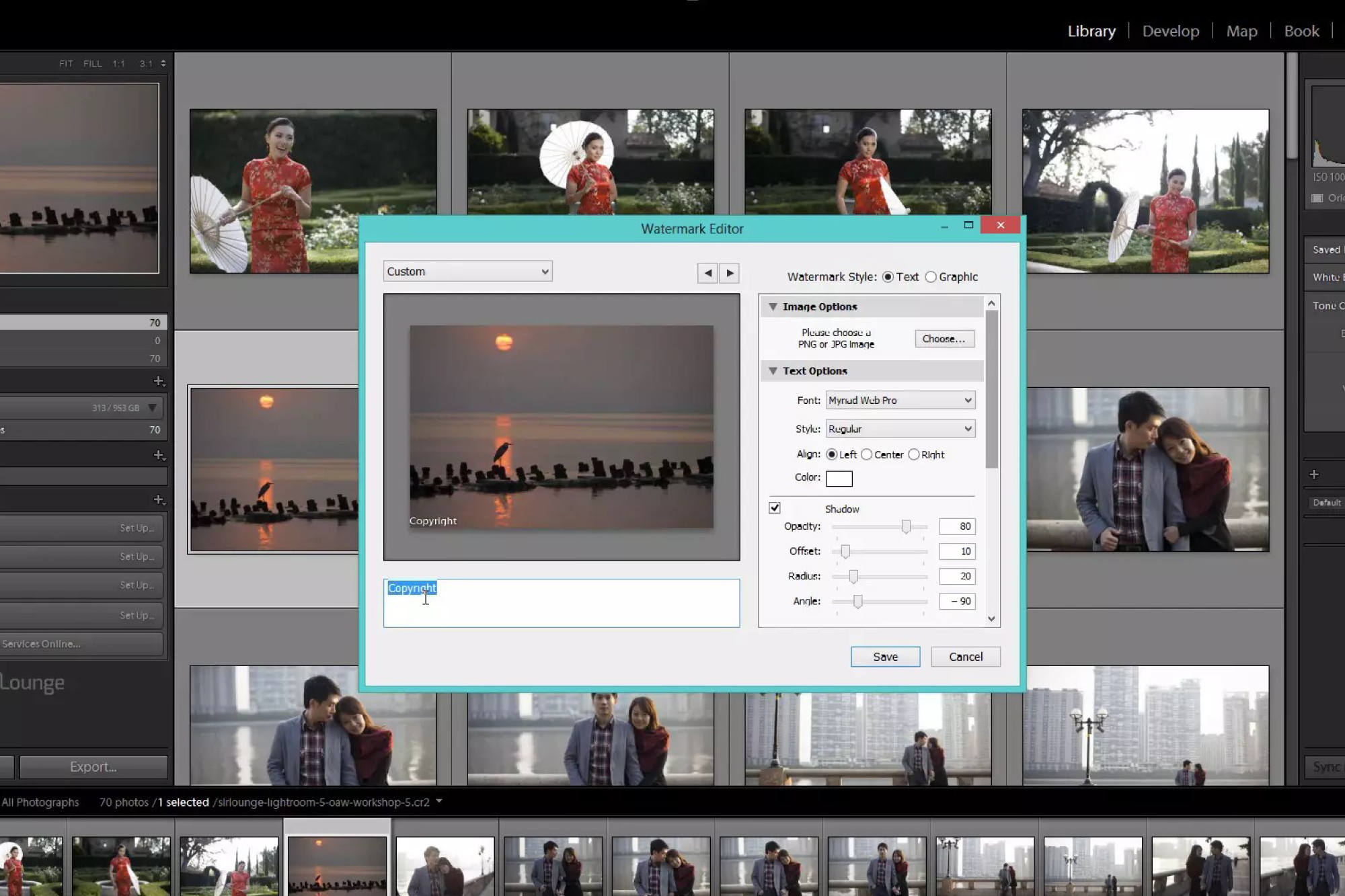Click the next watermark preset arrow
1345x896 pixels.
730,274
